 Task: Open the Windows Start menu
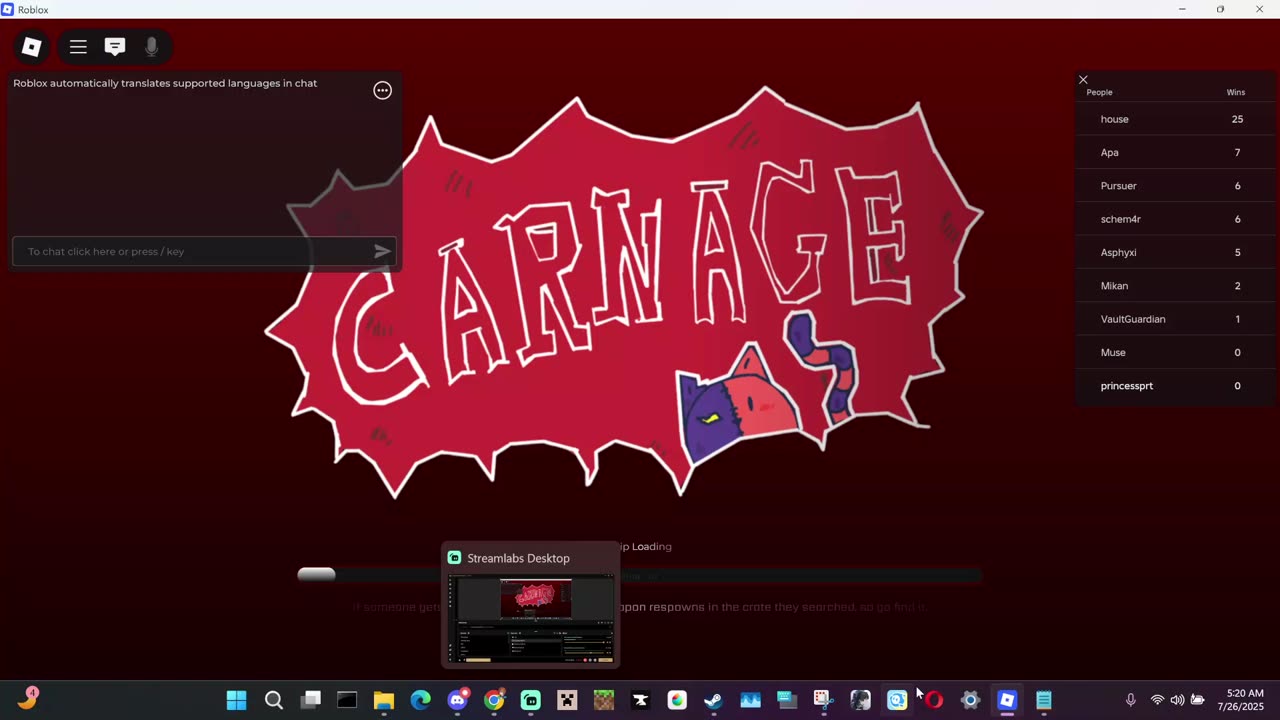coord(236,700)
